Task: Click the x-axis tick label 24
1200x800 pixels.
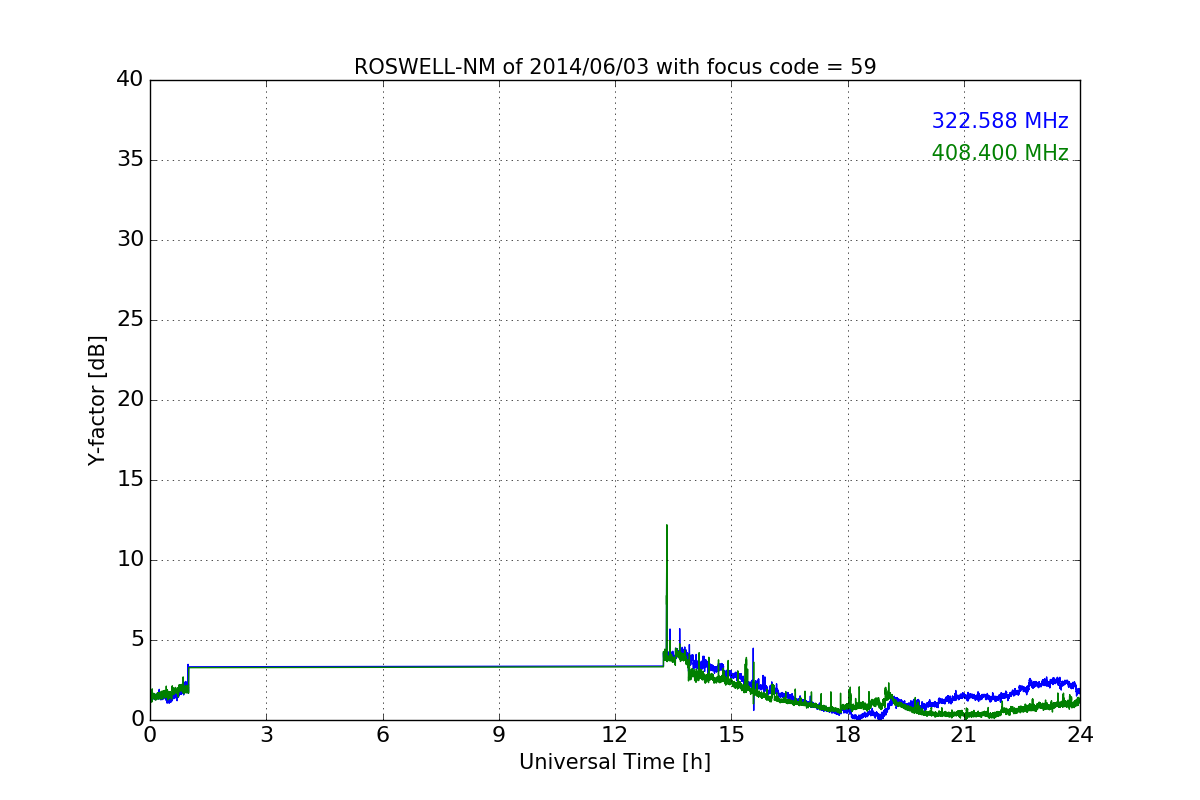Action: click(1080, 735)
